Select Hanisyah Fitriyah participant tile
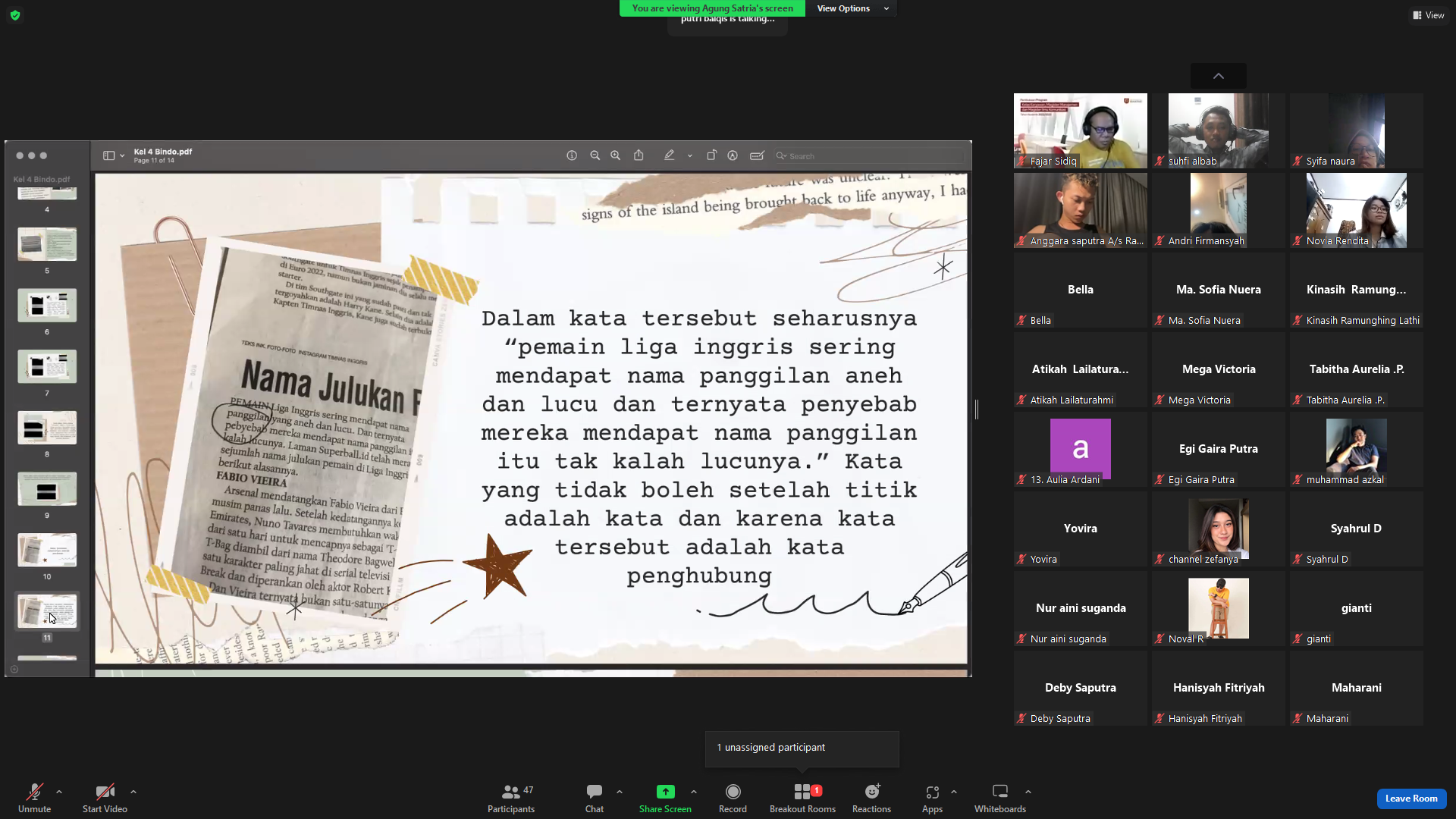This screenshot has height=819, width=1456. (1219, 688)
